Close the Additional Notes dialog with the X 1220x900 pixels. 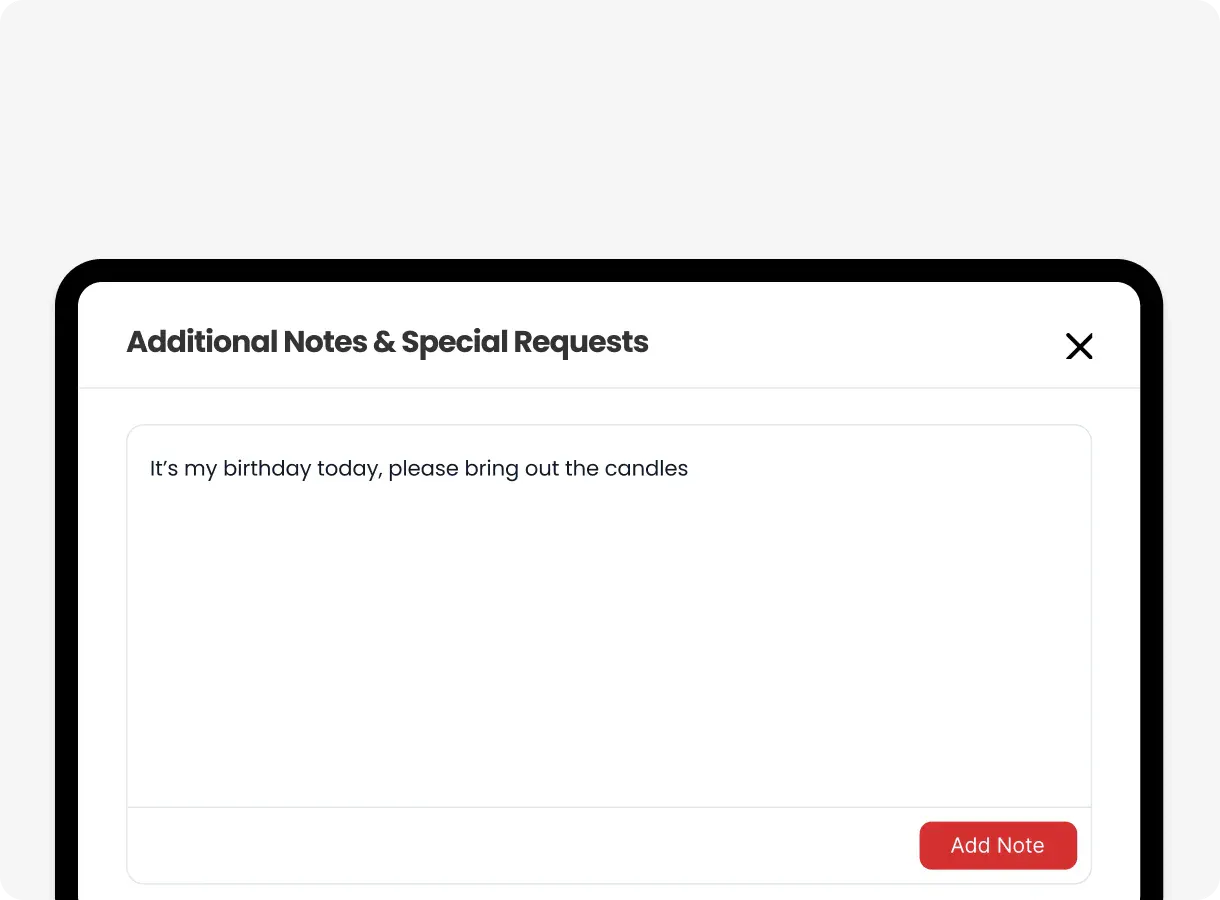point(1079,346)
